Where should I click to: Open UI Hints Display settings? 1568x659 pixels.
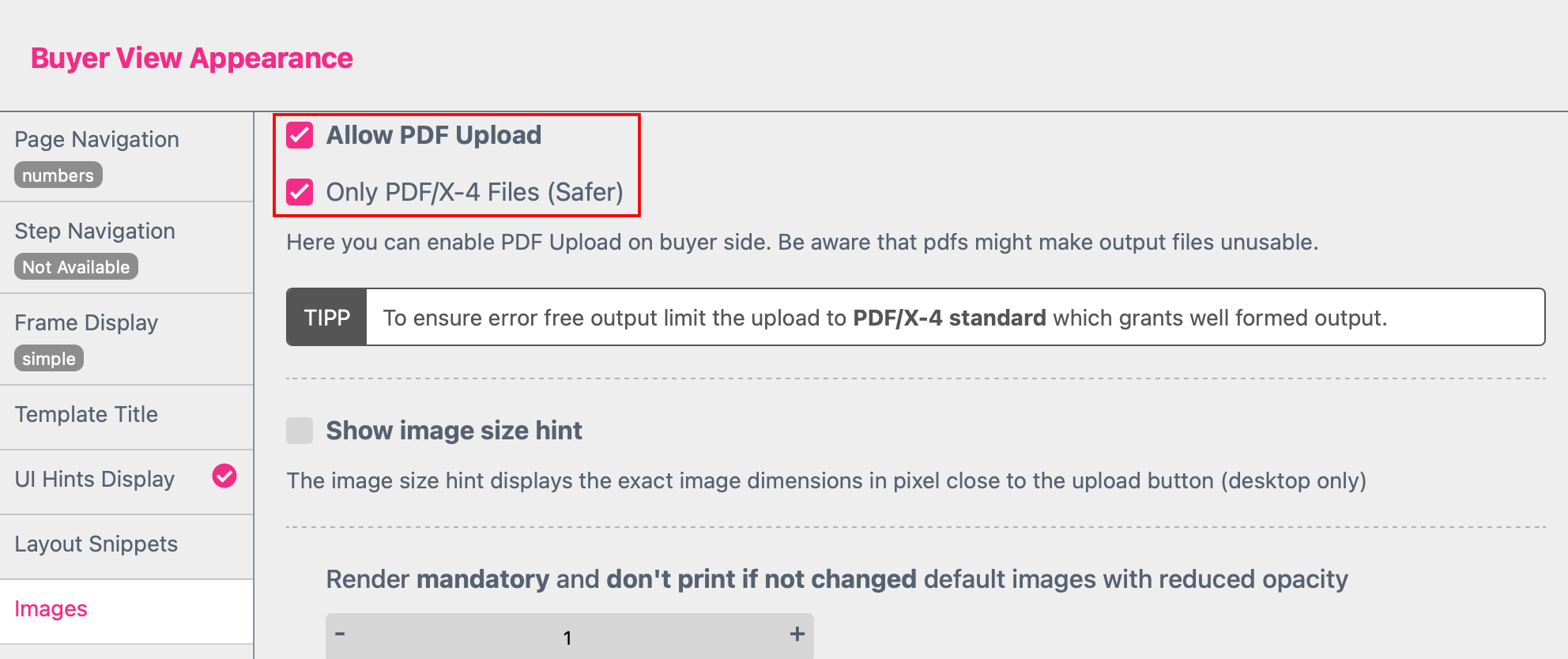95,480
